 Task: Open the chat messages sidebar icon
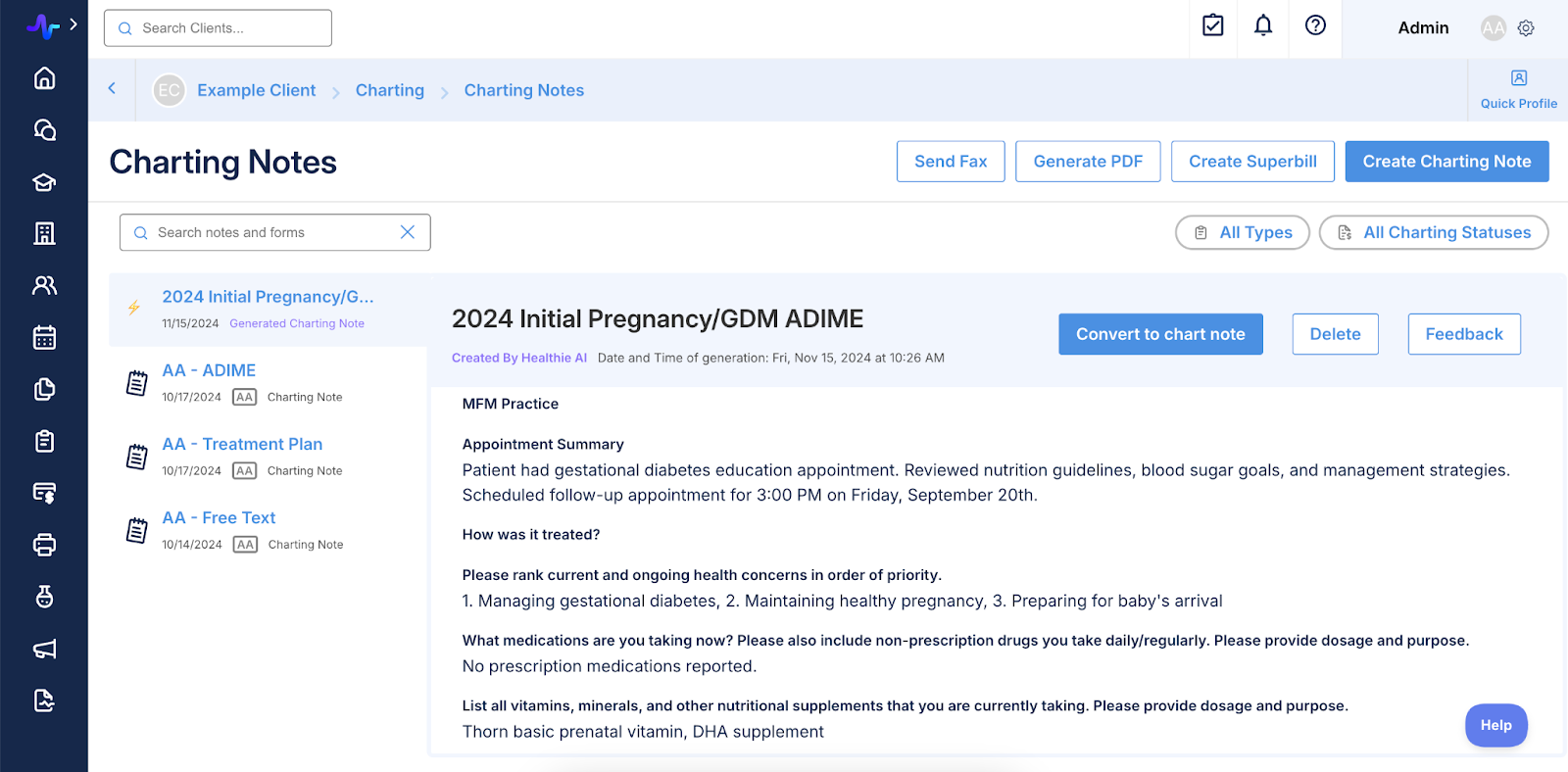[44, 130]
